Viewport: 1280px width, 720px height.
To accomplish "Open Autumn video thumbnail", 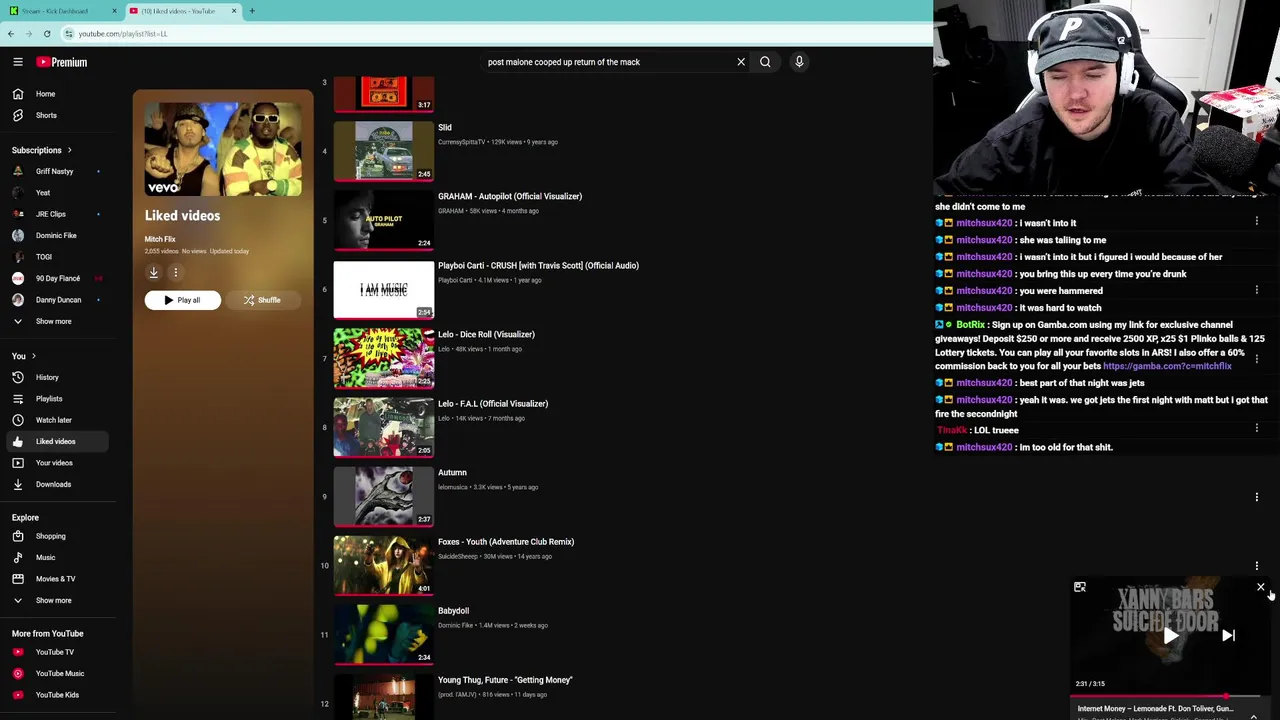I will (x=384, y=496).
